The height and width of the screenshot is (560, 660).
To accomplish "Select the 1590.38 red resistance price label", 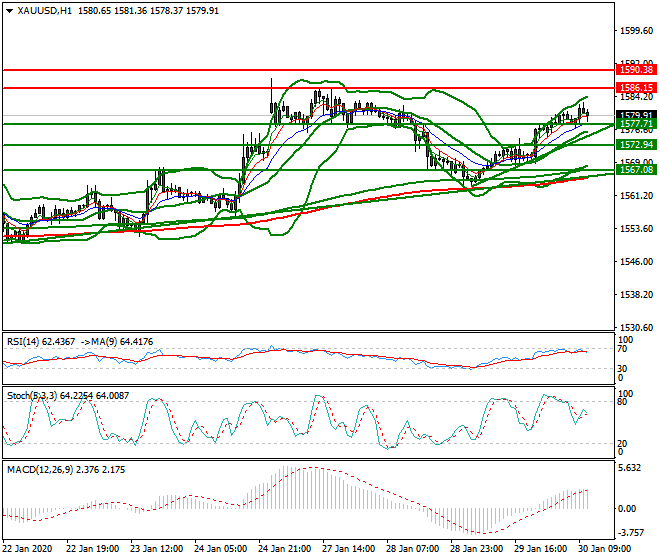I will [636, 69].
